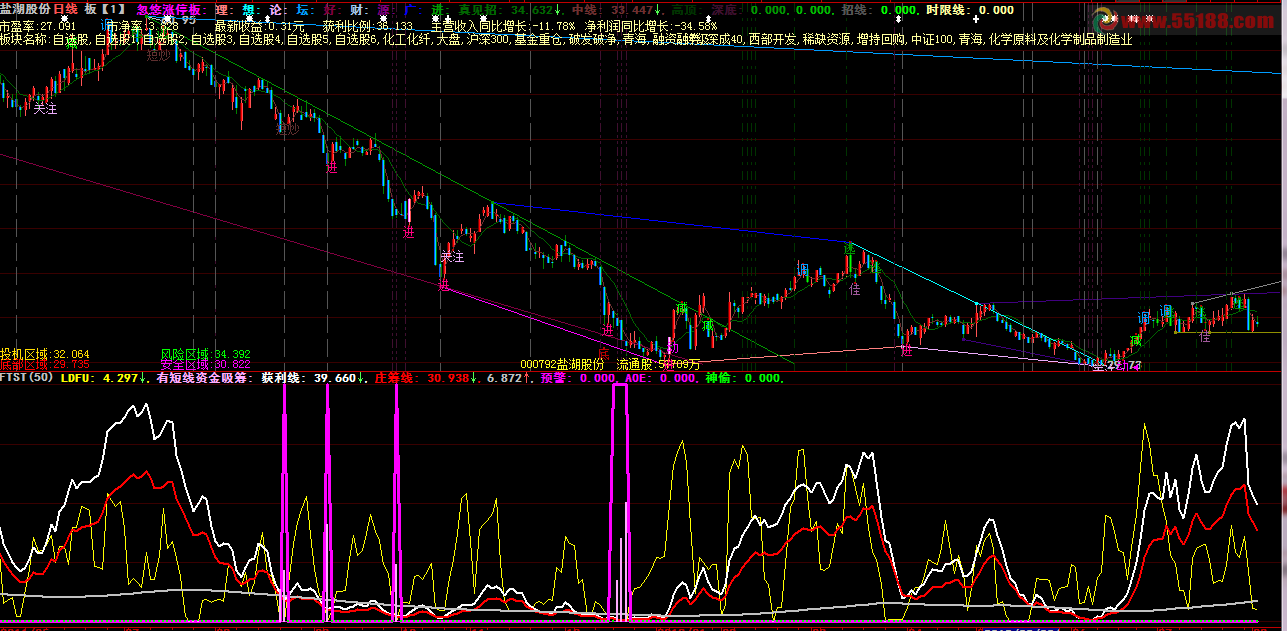Click 市净率:3.828 figure
This screenshot has width=1287, height=631.
143,25
